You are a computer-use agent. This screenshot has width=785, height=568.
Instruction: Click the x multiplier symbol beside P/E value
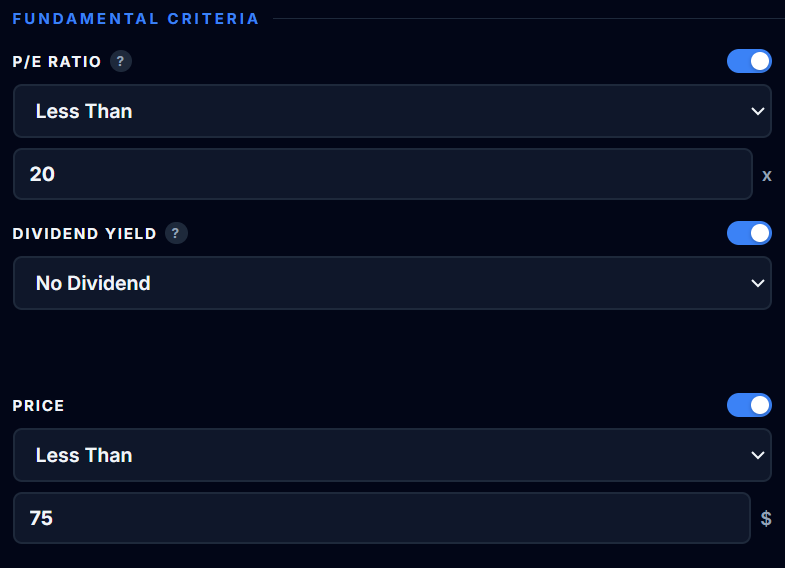point(767,175)
